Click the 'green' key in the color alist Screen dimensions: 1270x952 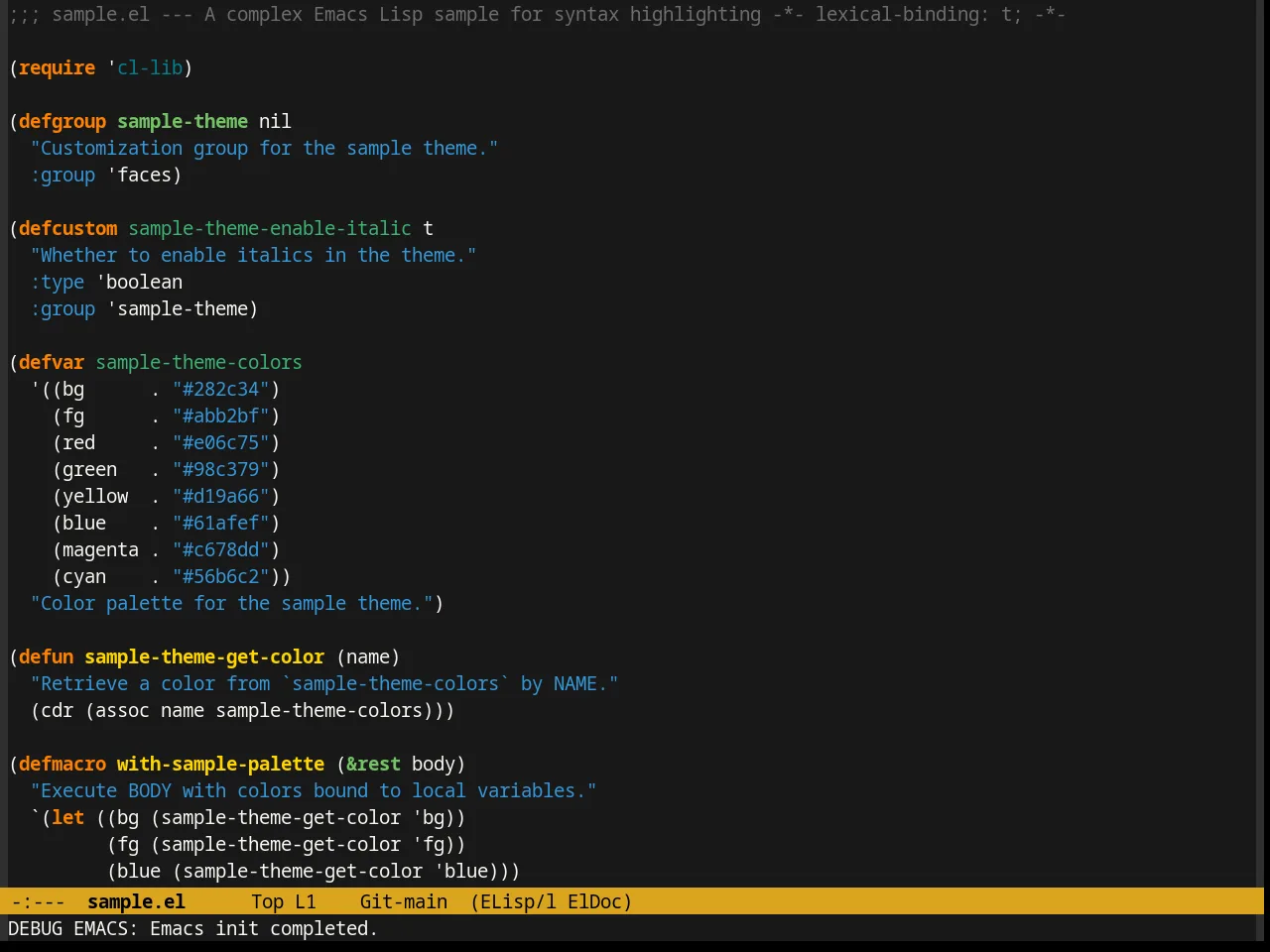click(x=89, y=469)
